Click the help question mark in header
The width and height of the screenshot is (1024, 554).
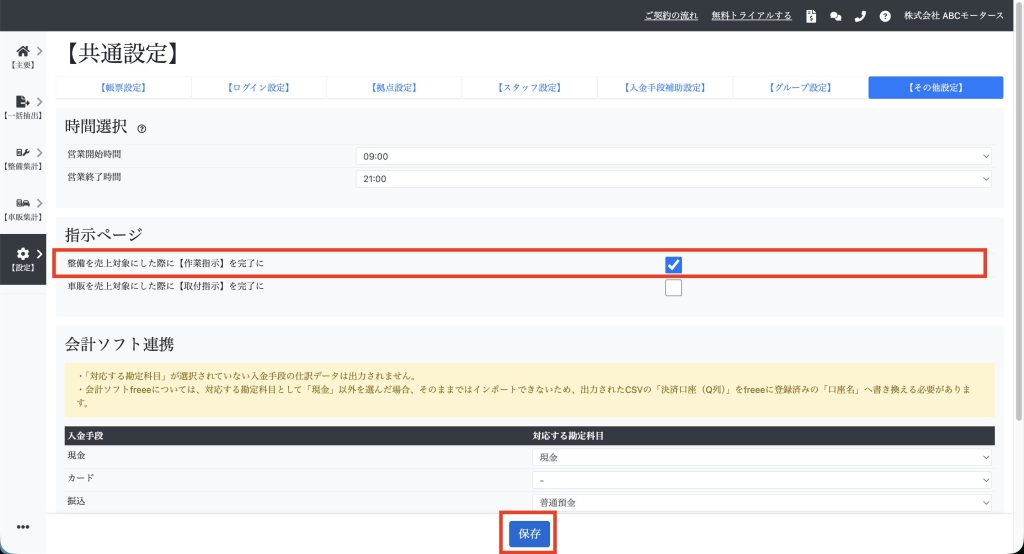885,16
